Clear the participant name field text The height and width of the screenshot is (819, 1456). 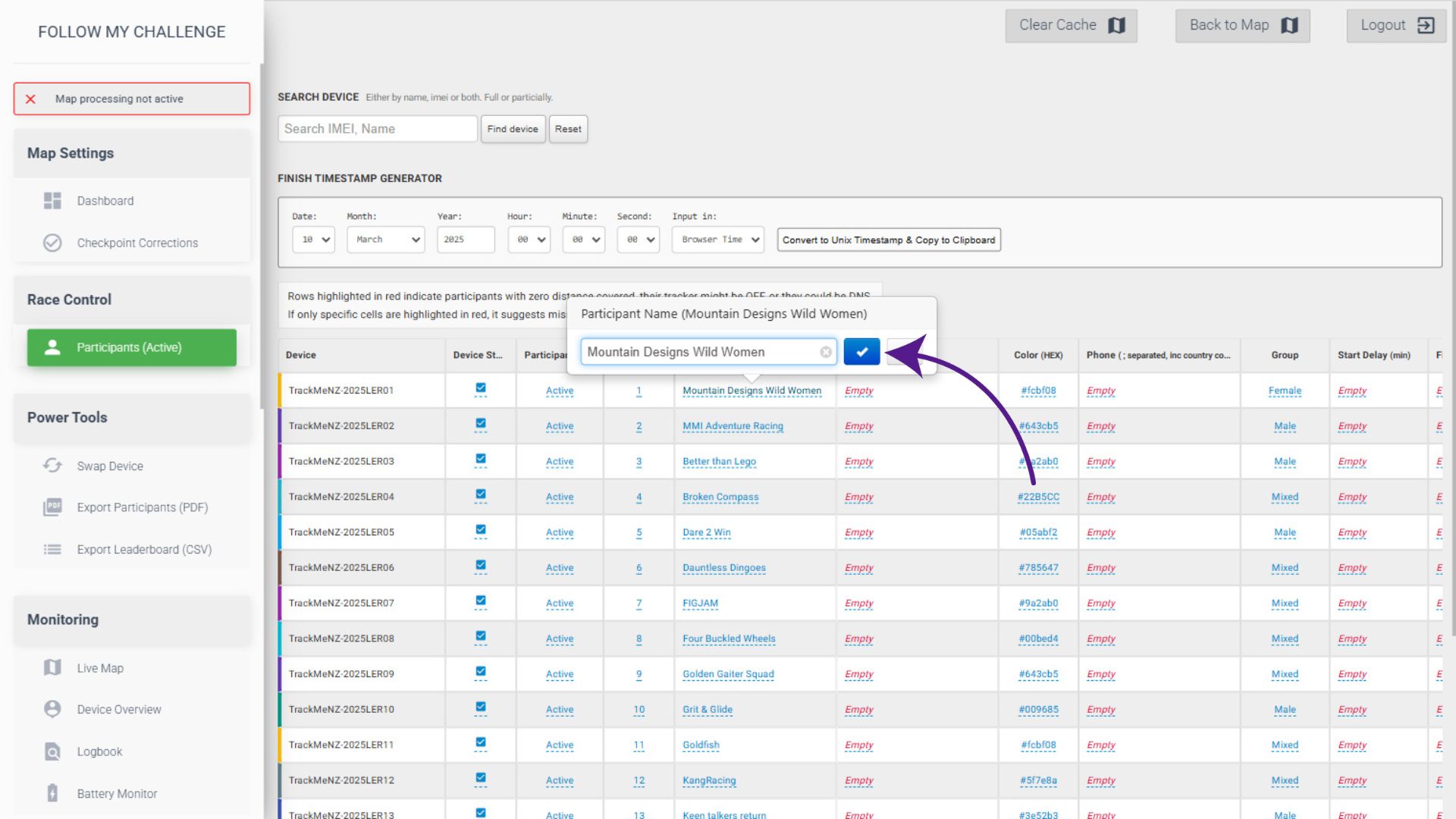825,352
